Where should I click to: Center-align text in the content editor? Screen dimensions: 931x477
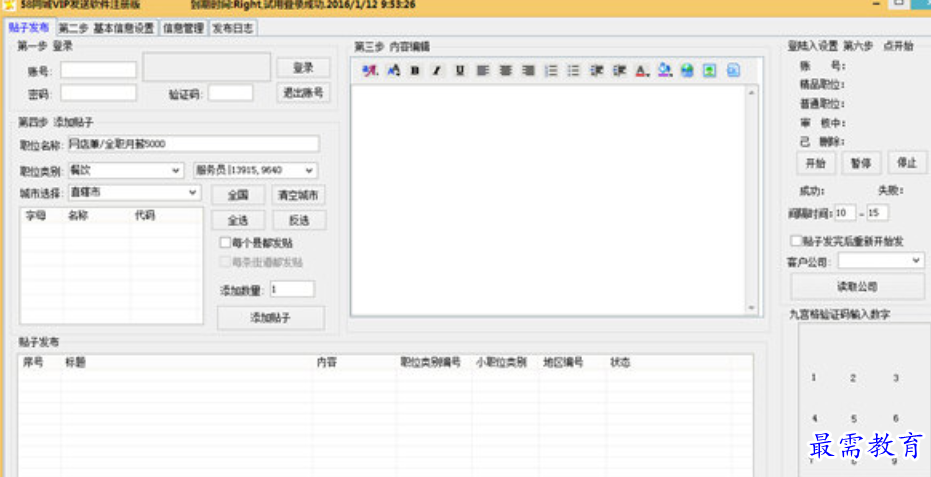click(x=505, y=71)
